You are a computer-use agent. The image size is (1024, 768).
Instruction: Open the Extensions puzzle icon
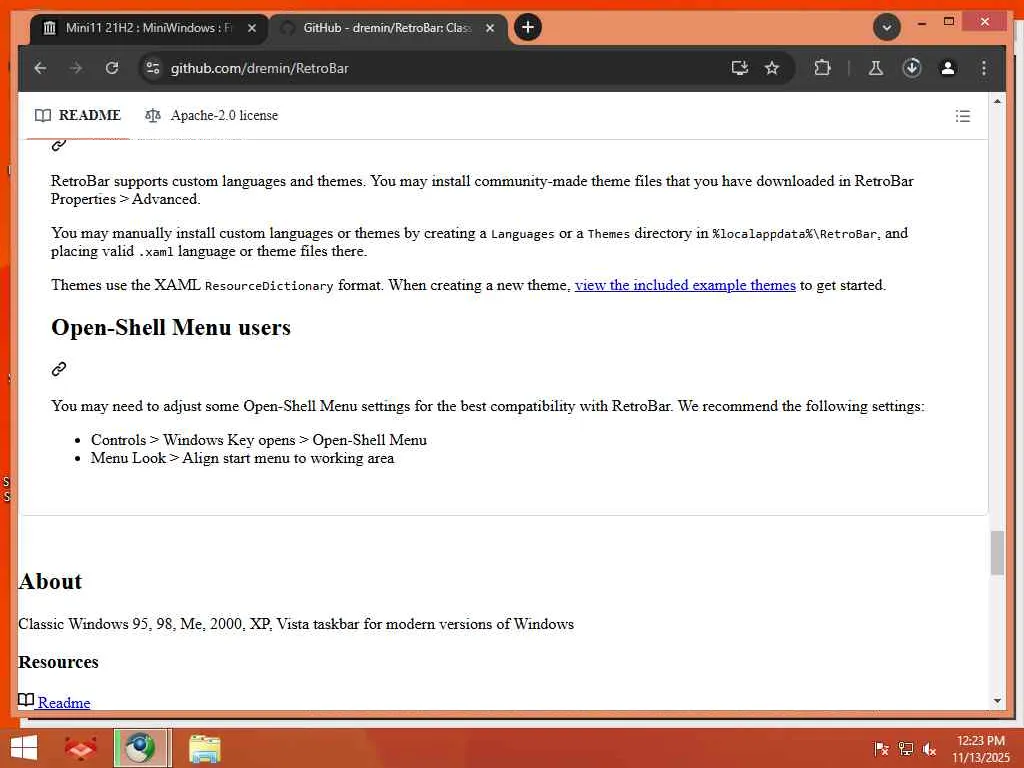pyautogui.click(x=822, y=68)
